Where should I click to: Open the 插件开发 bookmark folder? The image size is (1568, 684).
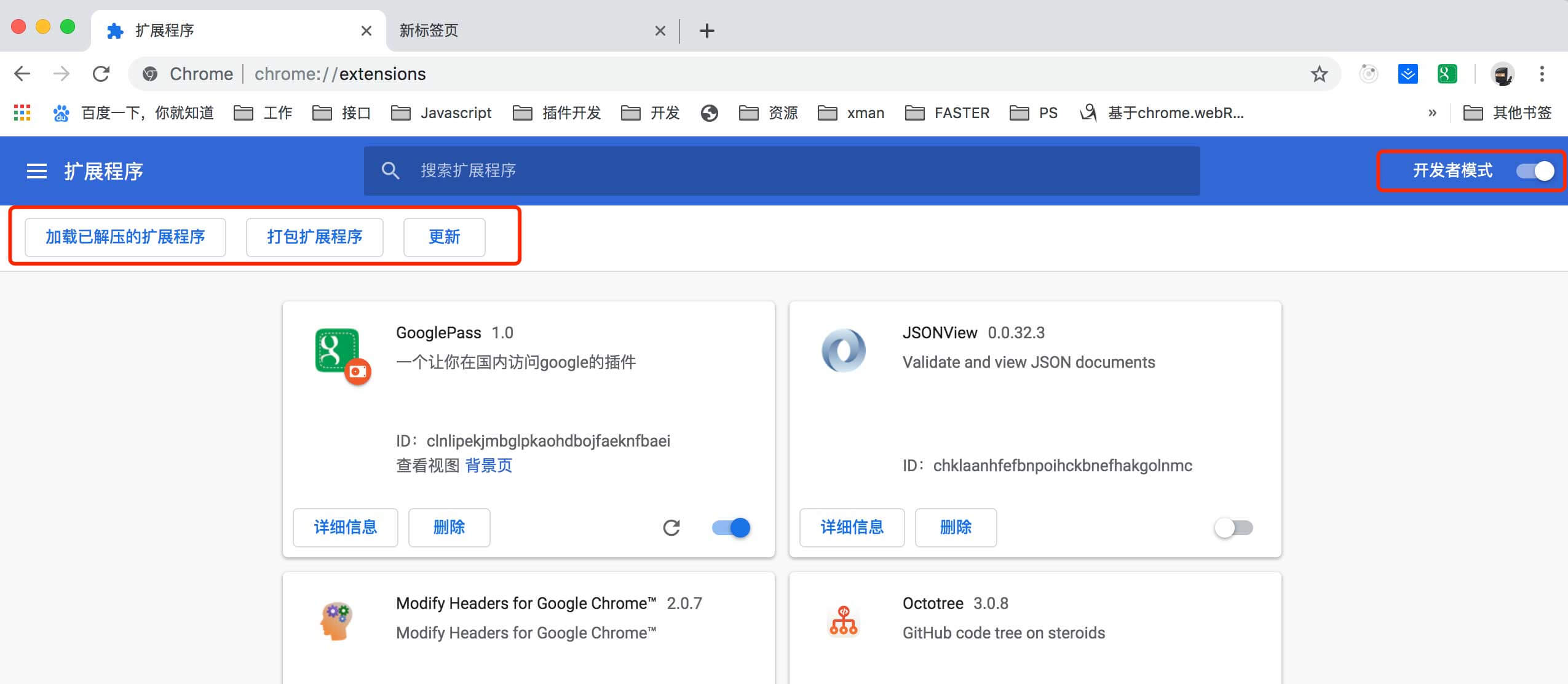click(x=556, y=113)
